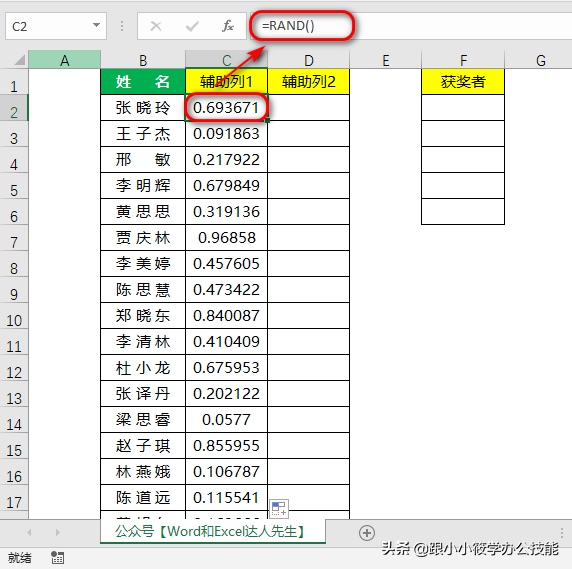The width and height of the screenshot is (572, 569).
Task: Click the confirm checkmark formula icon
Action: pos(192,26)
